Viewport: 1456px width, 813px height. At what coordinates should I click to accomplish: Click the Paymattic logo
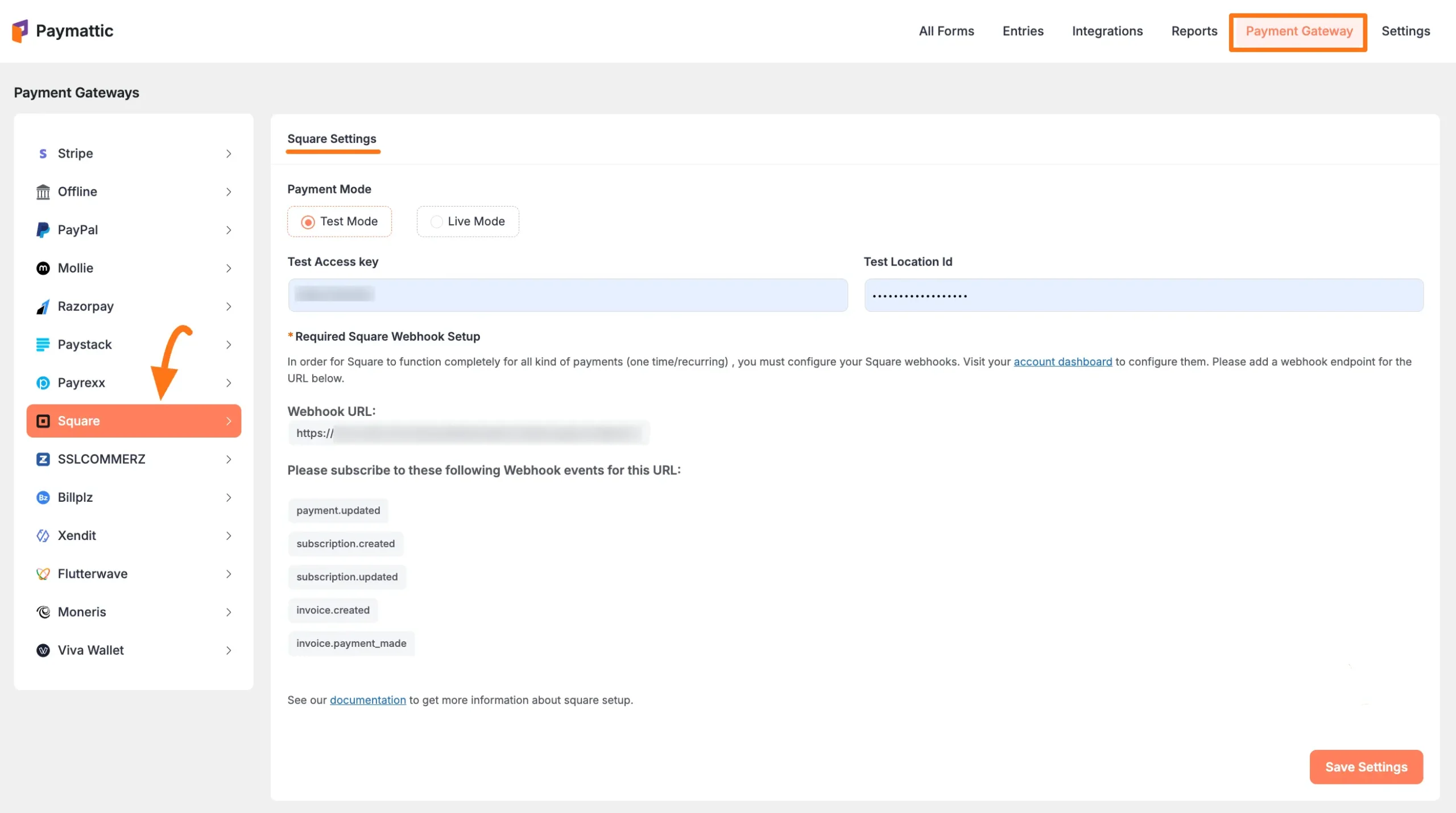(x=63, y=31)
